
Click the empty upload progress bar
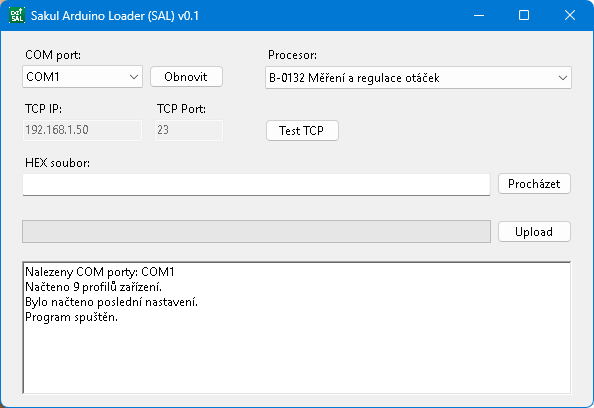pyautogui.click(x=256, y=231)
